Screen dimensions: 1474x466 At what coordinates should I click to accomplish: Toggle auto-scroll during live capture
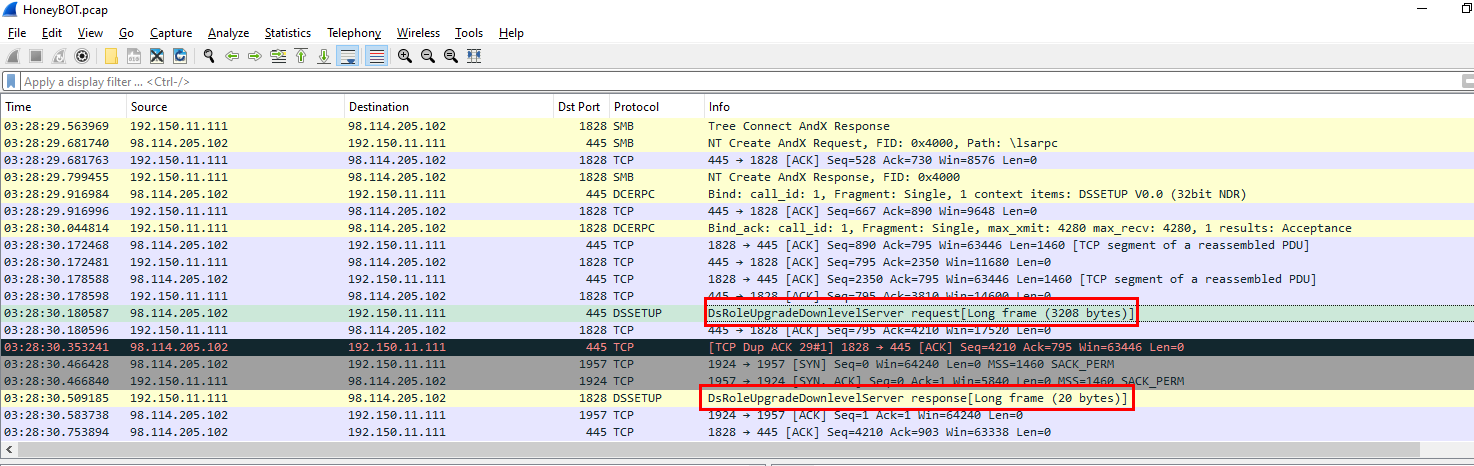click(x=348, y=56)
